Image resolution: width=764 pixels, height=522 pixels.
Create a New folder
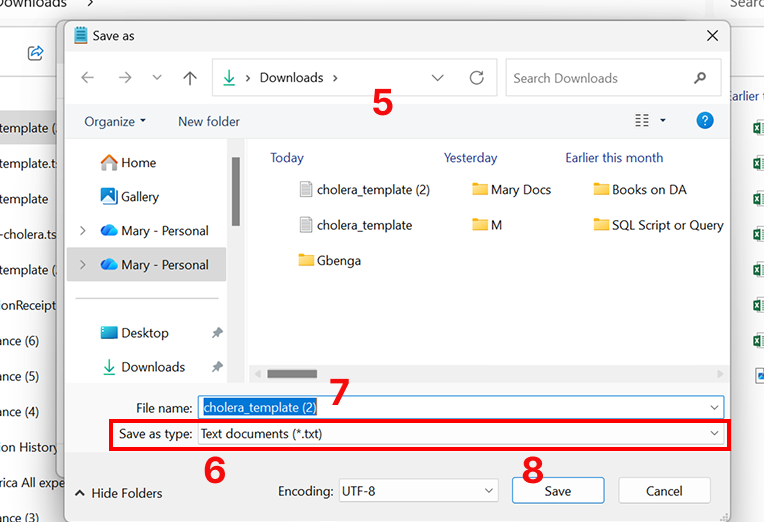209,121
